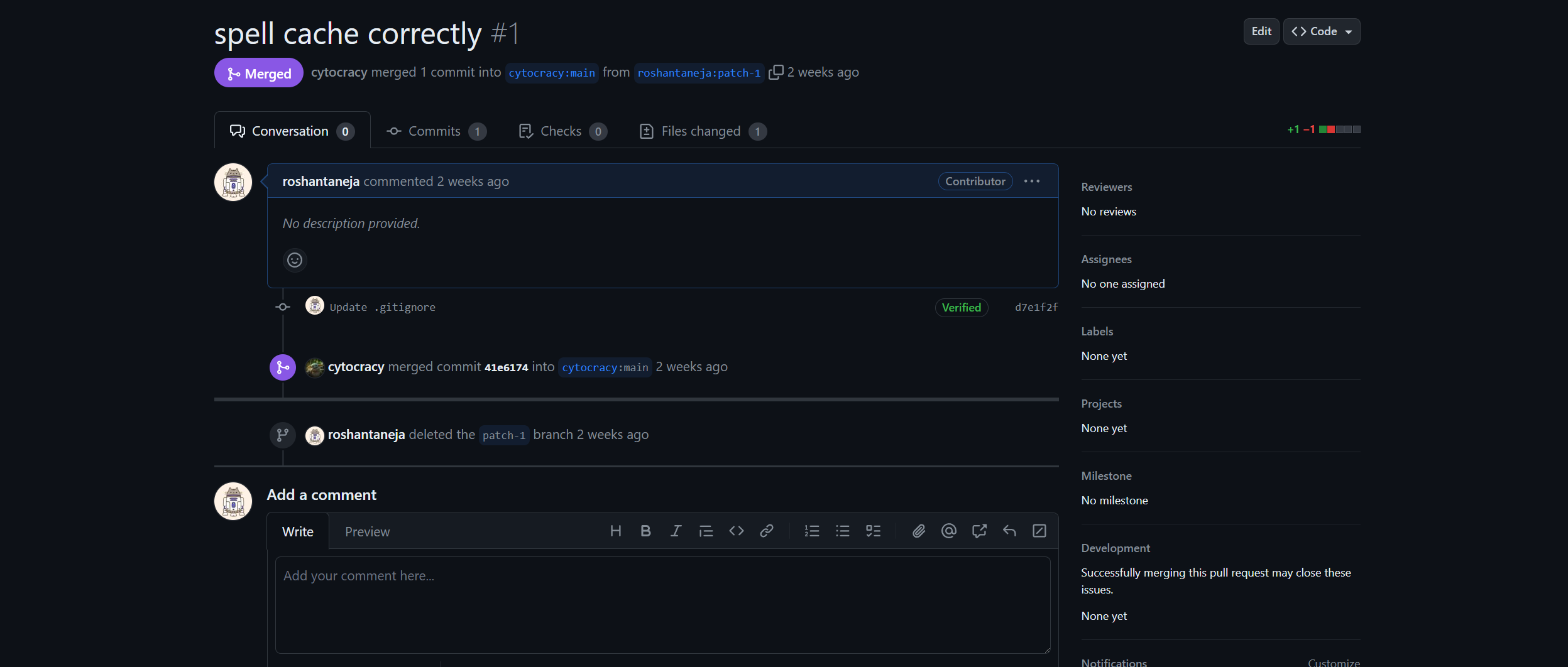Insert a quote block icon
This screenshot has width=1568, height=667.
(x=706, y=531)
